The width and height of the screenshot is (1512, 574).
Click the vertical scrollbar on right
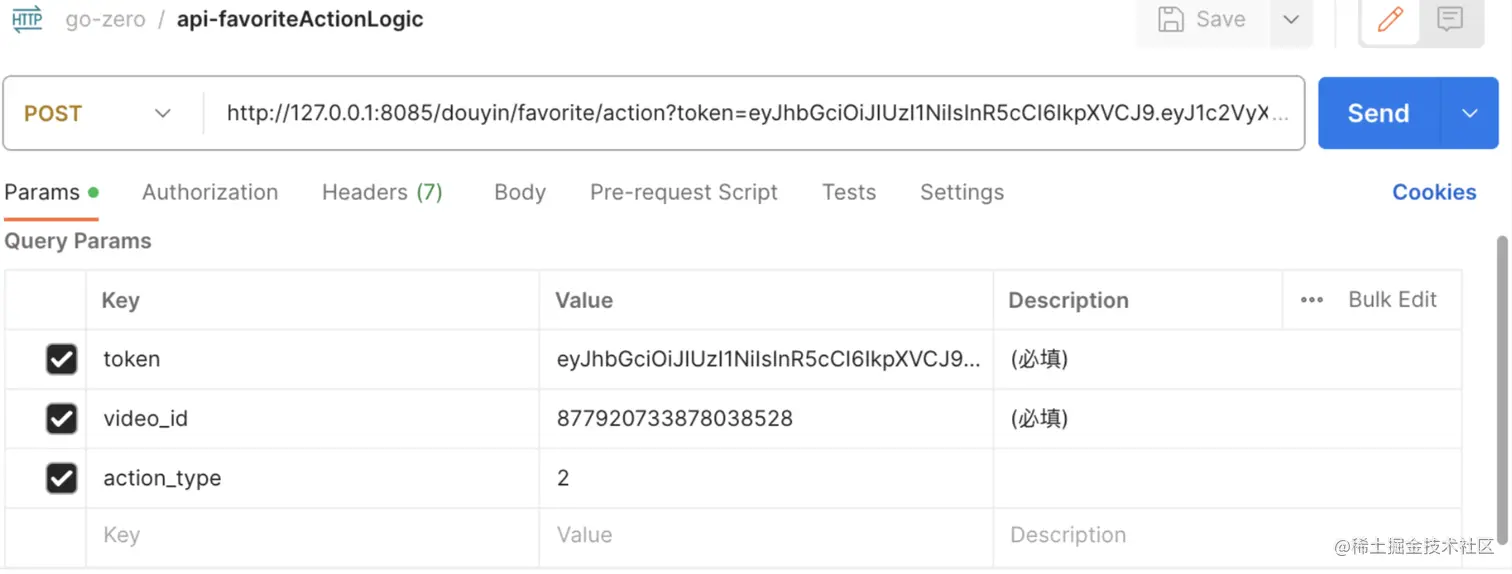[1503, 330]
